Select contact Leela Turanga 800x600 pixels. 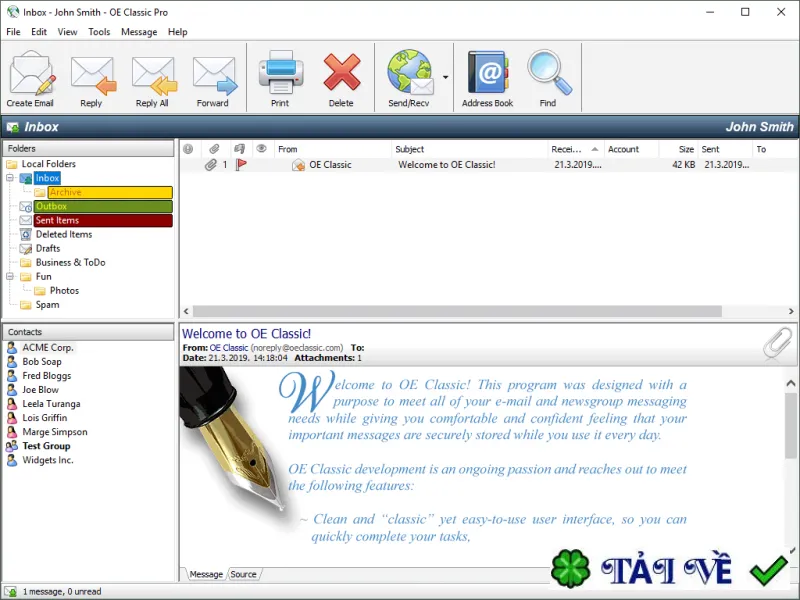[51, 404]
